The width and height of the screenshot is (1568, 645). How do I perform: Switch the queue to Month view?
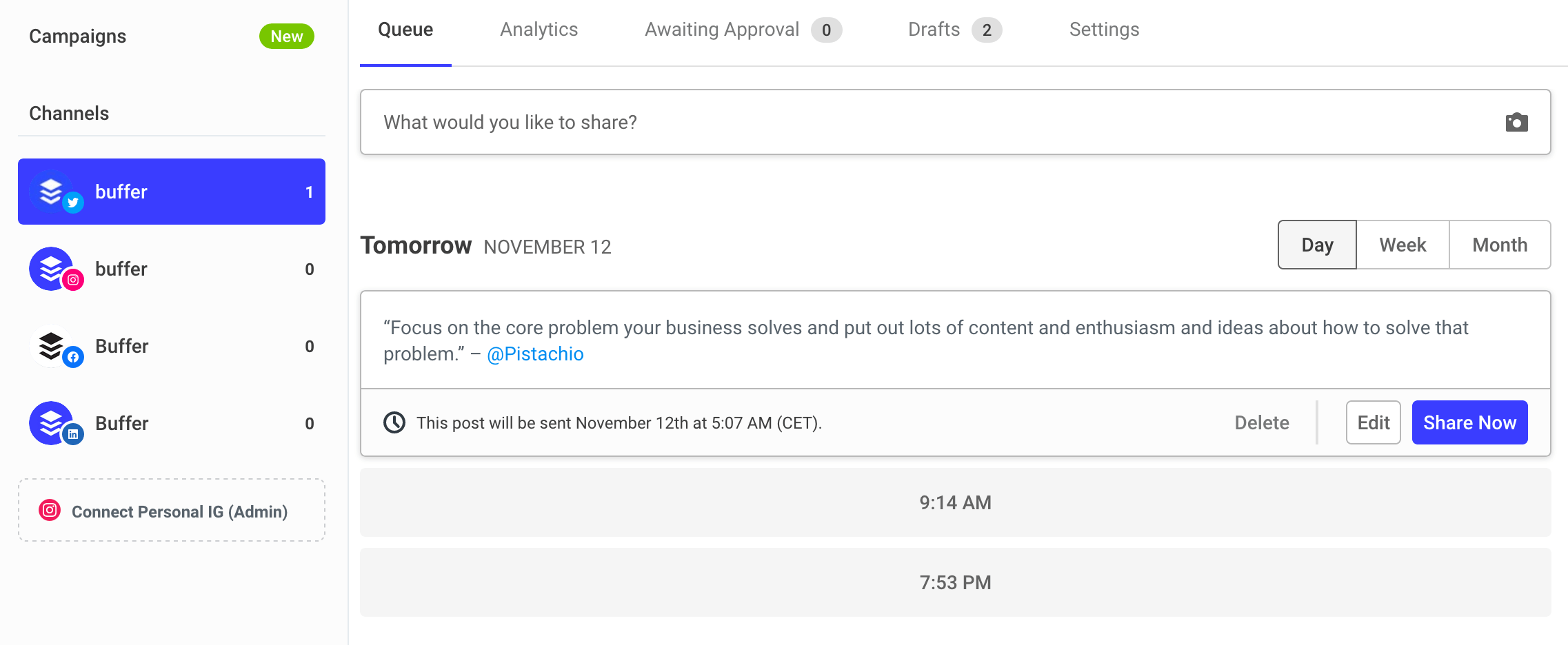tap(1500, 245)
